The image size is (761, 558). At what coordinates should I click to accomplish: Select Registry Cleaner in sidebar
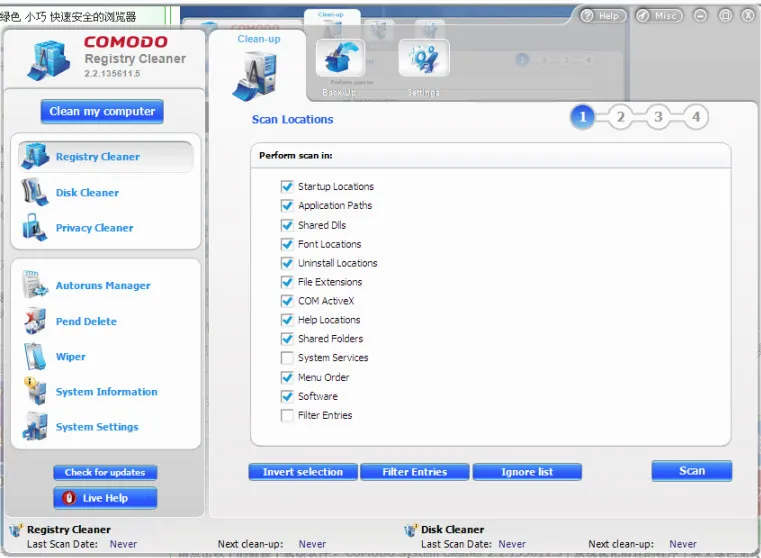coord(106,156)
